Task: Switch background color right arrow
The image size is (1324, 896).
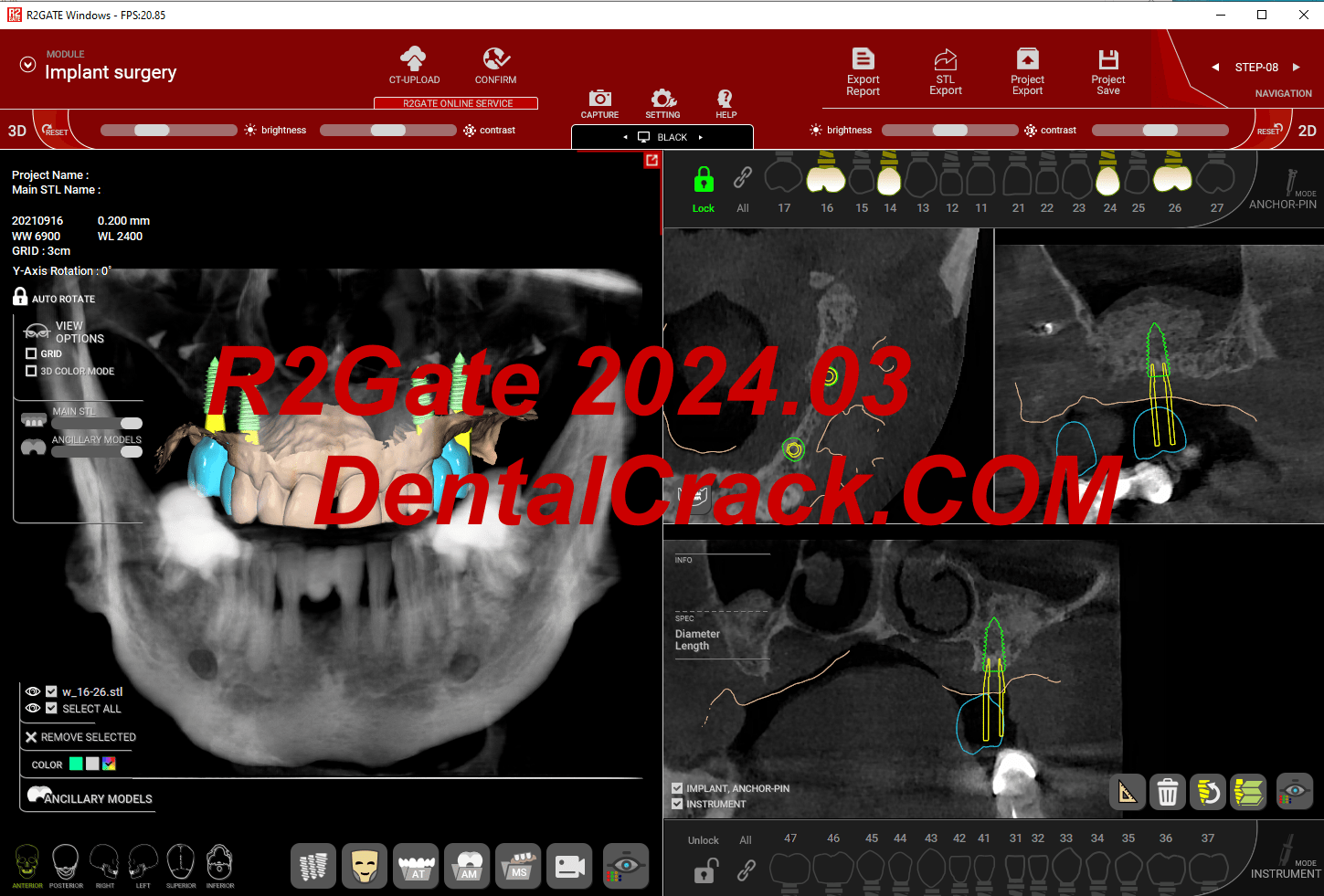Action: tap(701, 137)
